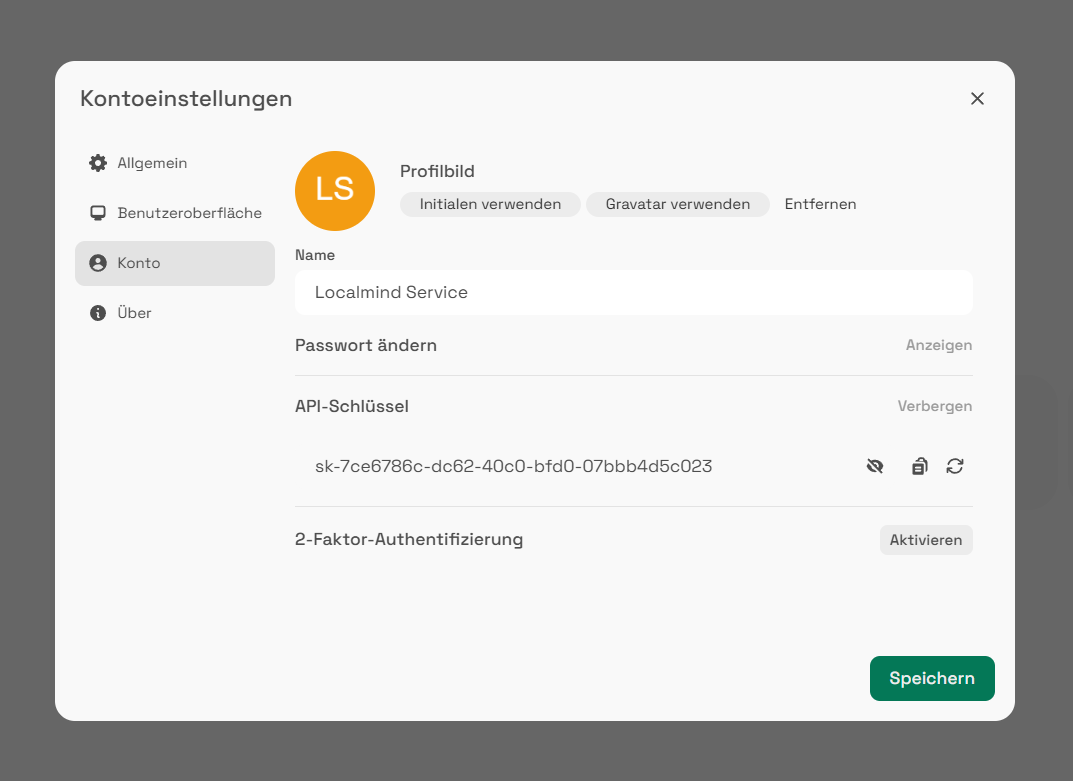Regenerate the API key using refresh icon

click(955, 466)
